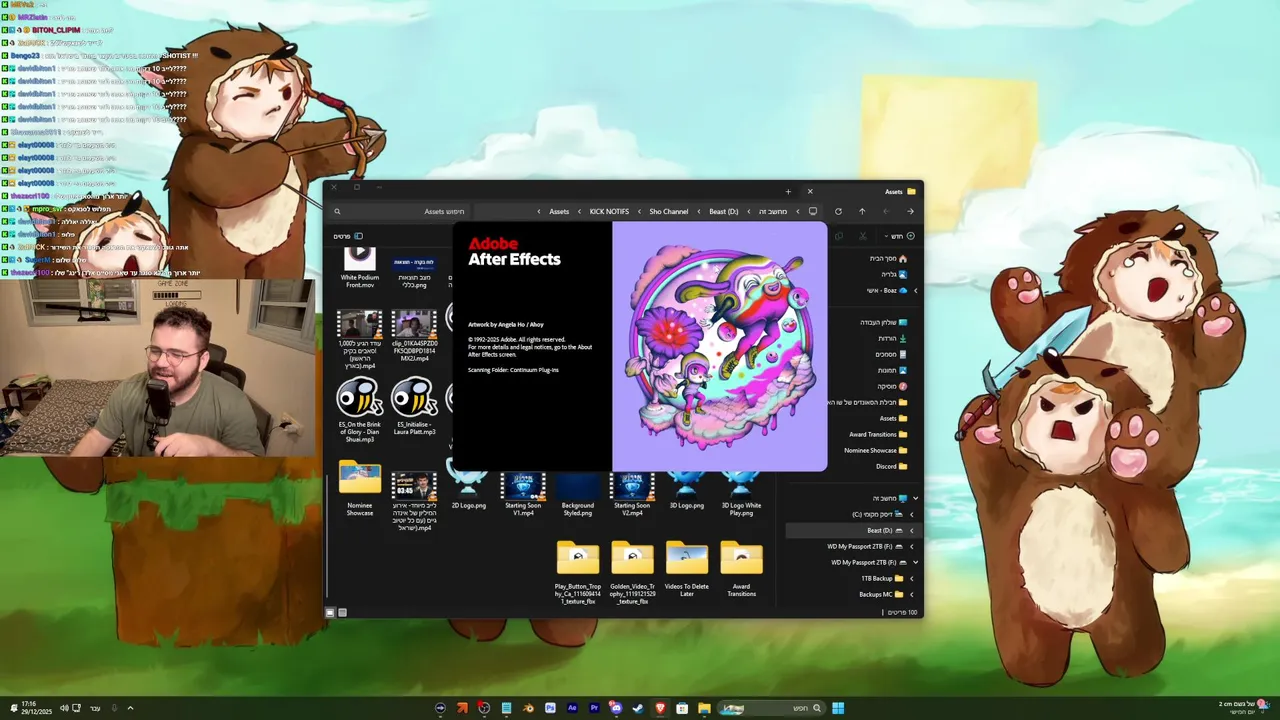Open Discord from the taskbar

tap(616, 708)
